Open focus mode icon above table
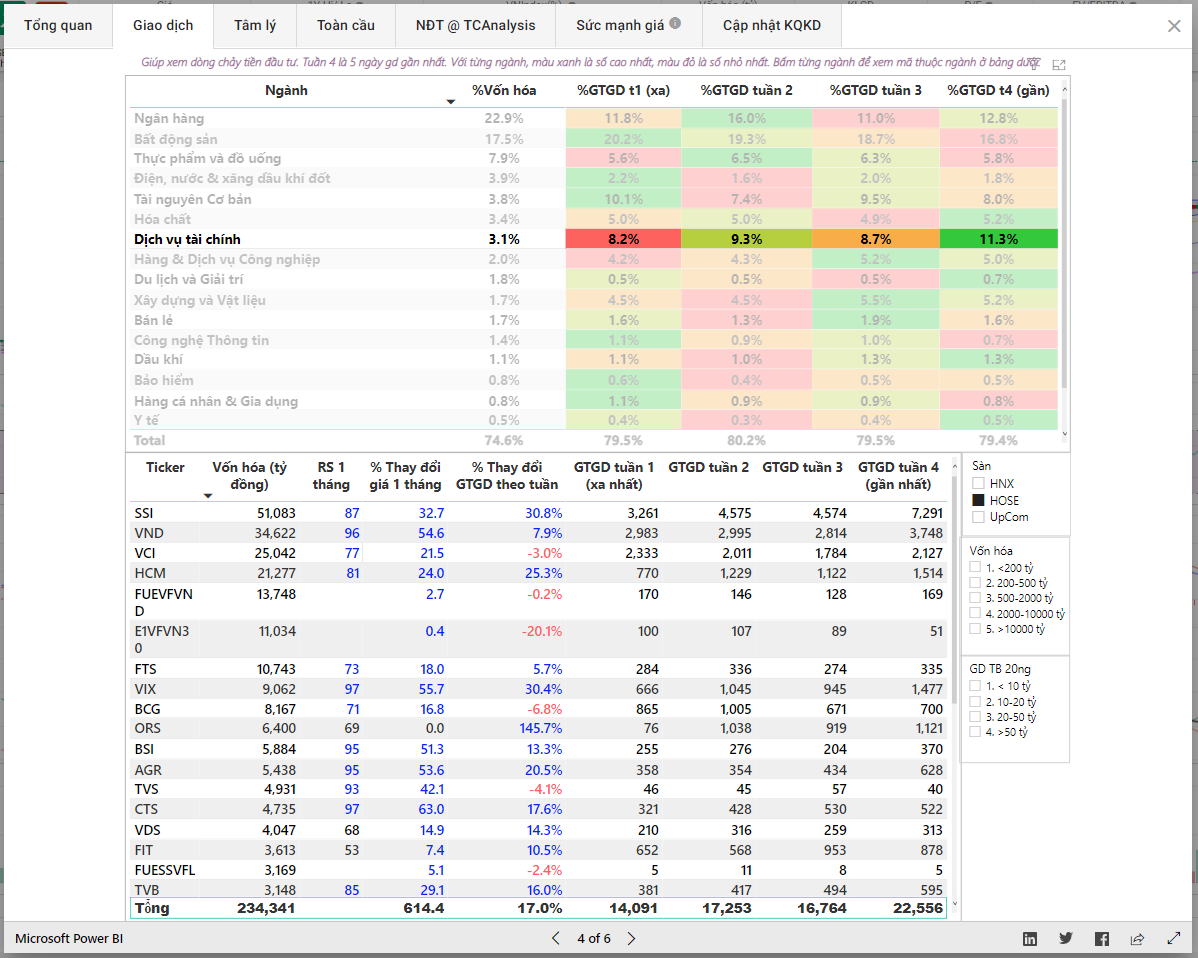This screenshot has width=1198, height=958. pos(1059,65)
